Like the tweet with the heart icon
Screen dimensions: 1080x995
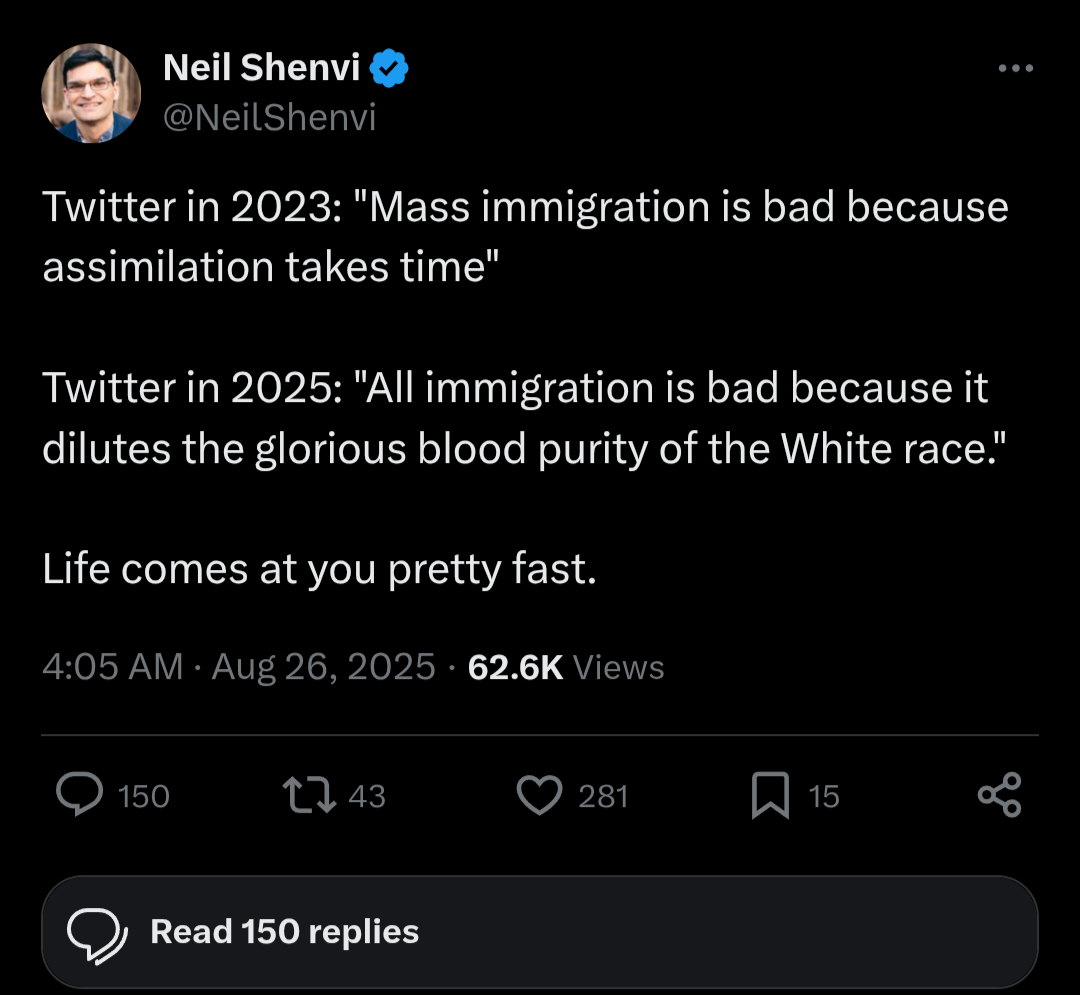pos(541,796)
